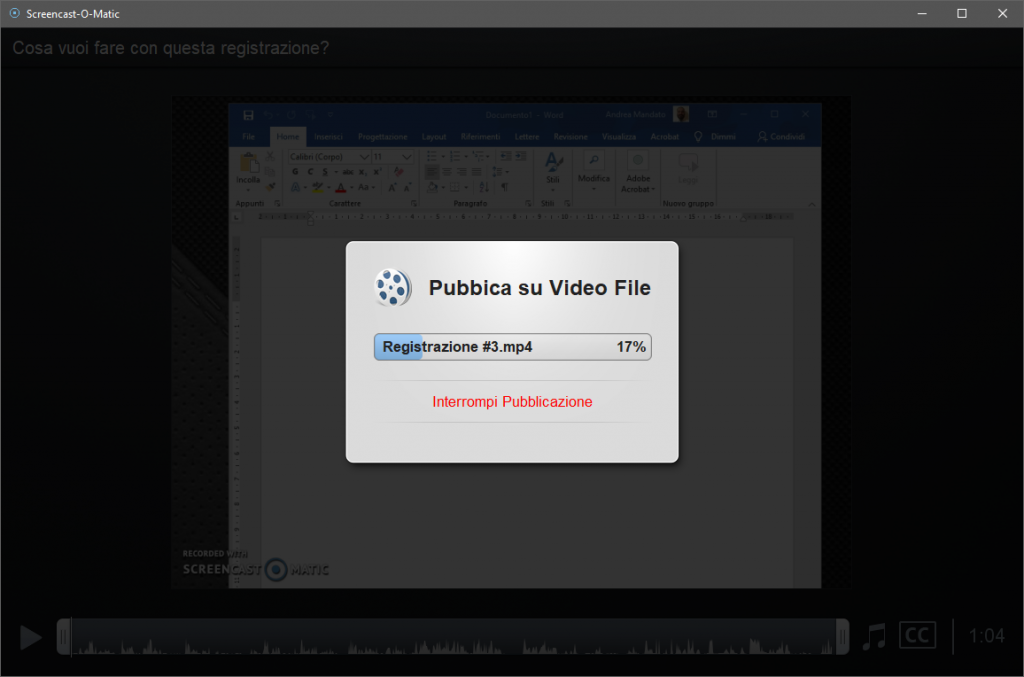Click the red font color A icon
Screen dimensions: 1024x677
pyautogui.click(x=340, y=187)
